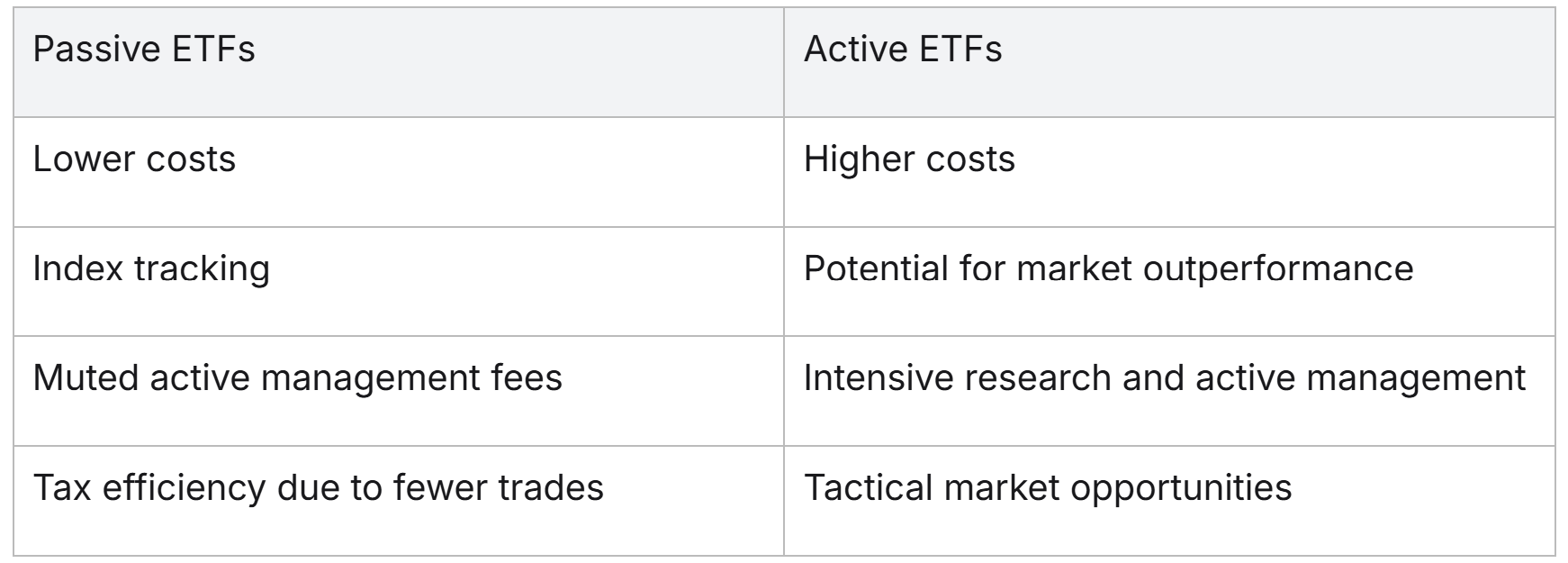The height and width of the screenshot is (563, 1568).
Task: Click the Index tracking cell
Action: (151, 269)
